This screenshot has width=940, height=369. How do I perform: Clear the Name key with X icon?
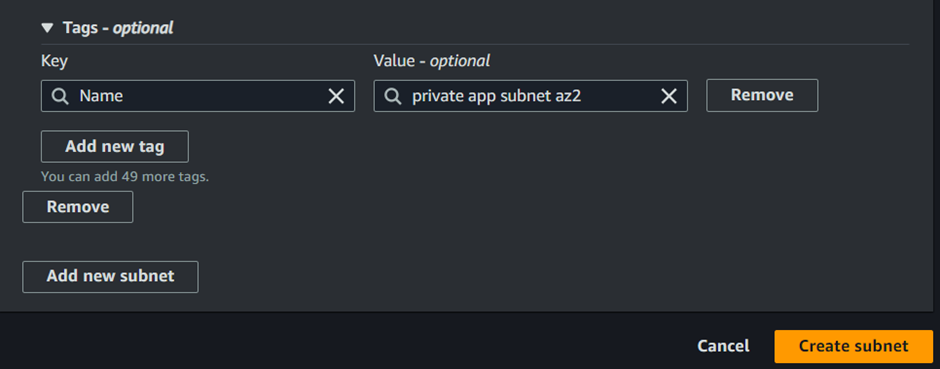point(336,96)
